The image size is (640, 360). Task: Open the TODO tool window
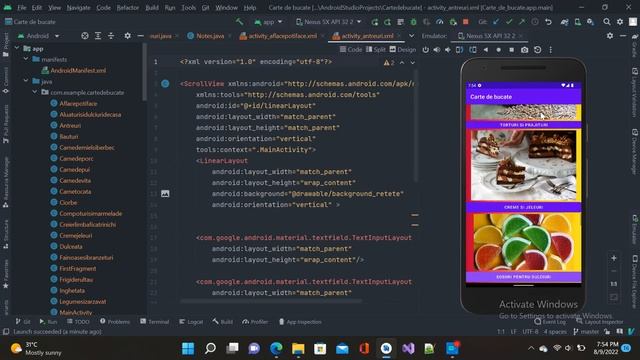(78, 322)
